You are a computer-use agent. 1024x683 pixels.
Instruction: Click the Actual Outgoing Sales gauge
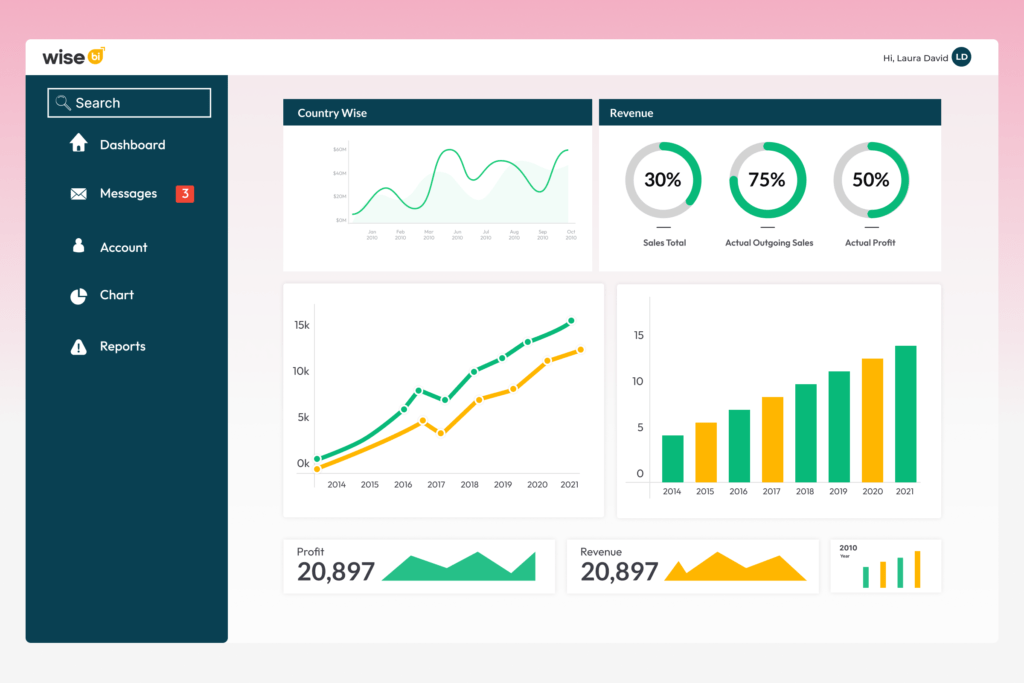tap(767, 180)
